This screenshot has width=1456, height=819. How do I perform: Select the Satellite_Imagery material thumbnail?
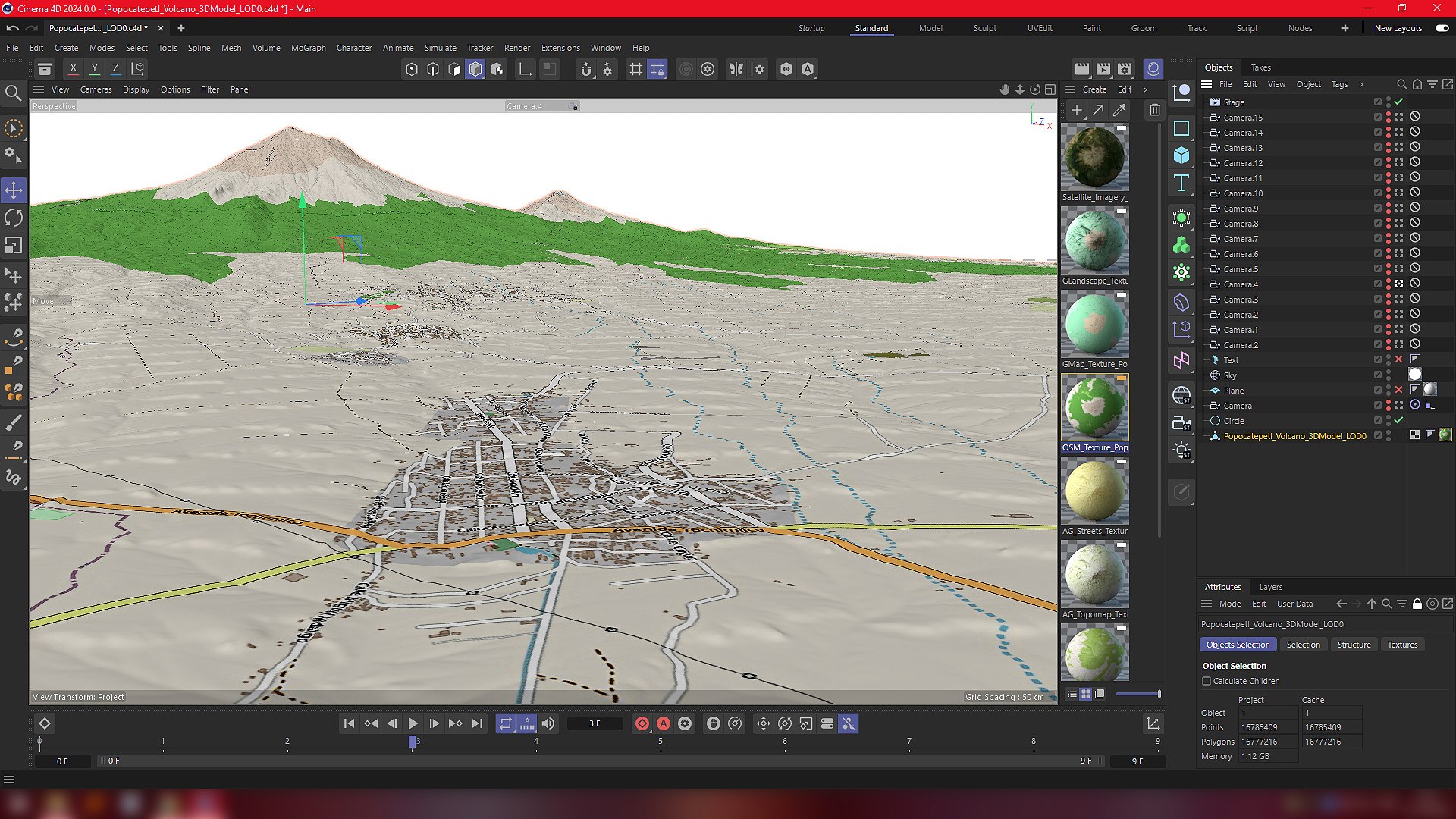coord(1095,157)
